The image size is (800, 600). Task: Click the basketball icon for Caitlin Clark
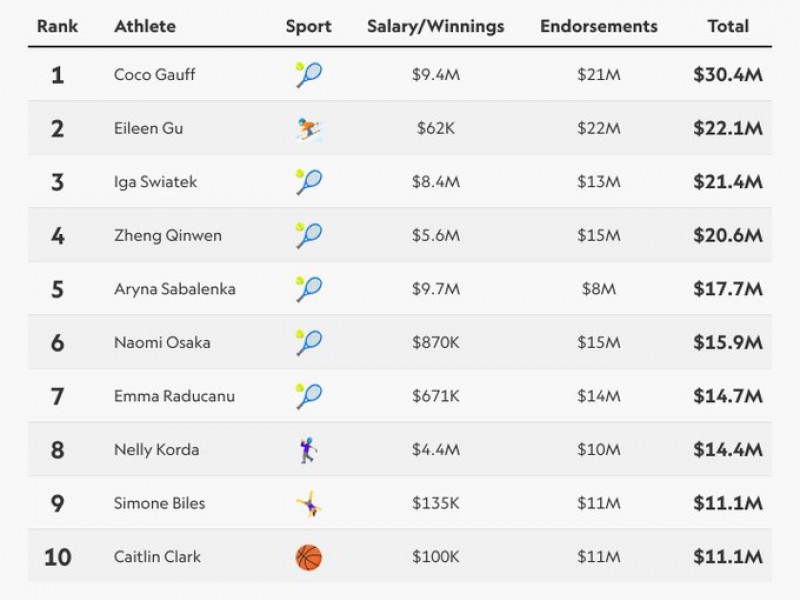[308, 557]
